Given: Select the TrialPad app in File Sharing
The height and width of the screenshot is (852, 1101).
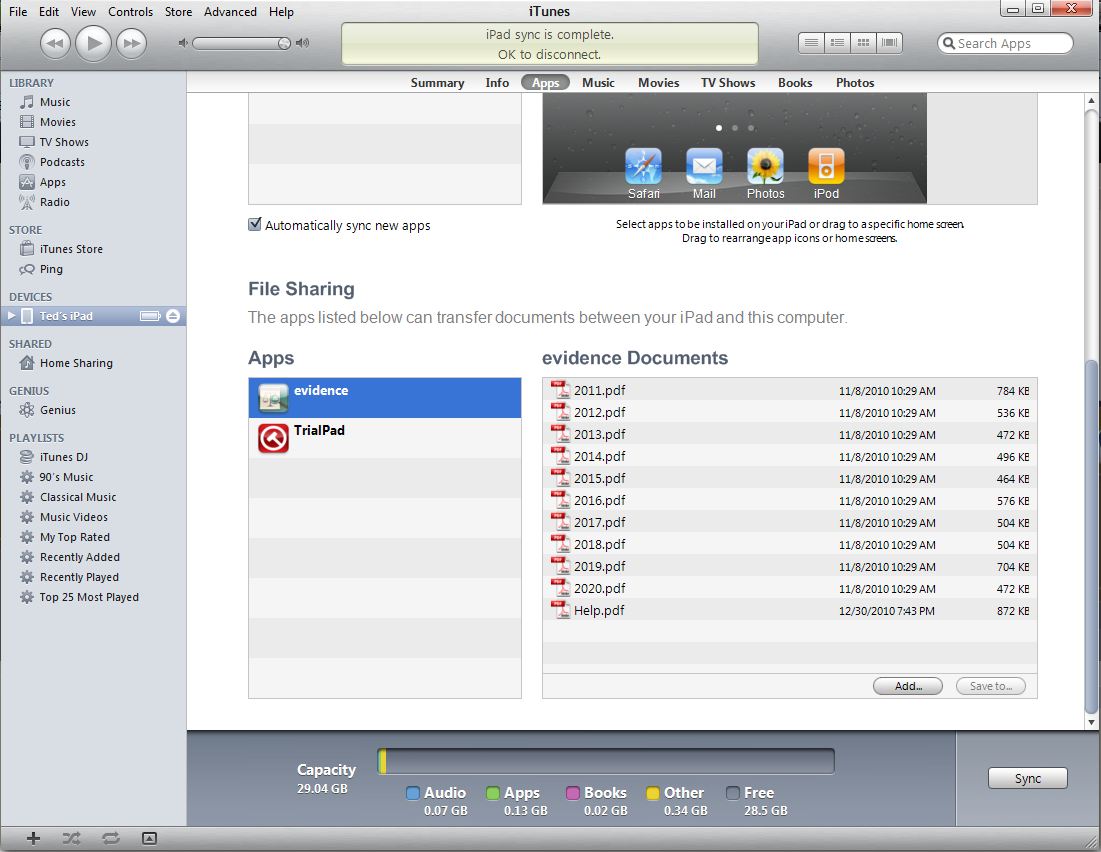Looking at the screenshot, I should click(385, 438).
